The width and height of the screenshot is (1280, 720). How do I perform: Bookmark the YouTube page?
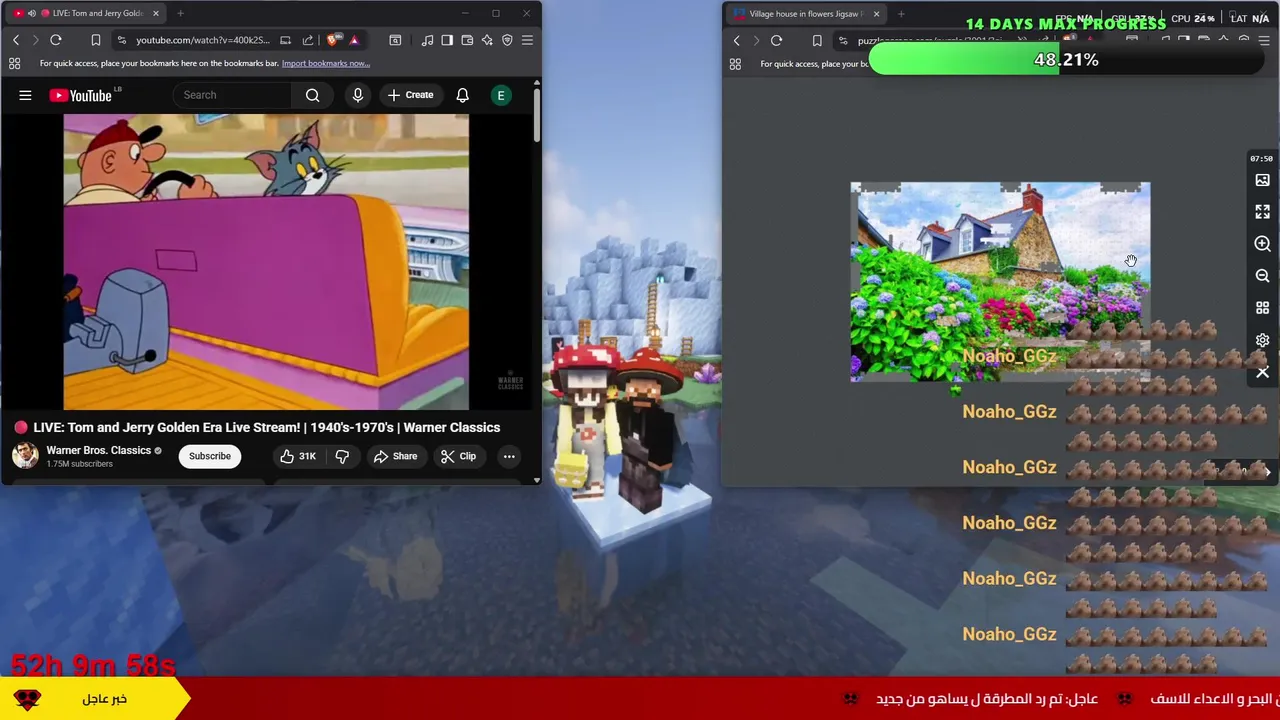[96, 40]
